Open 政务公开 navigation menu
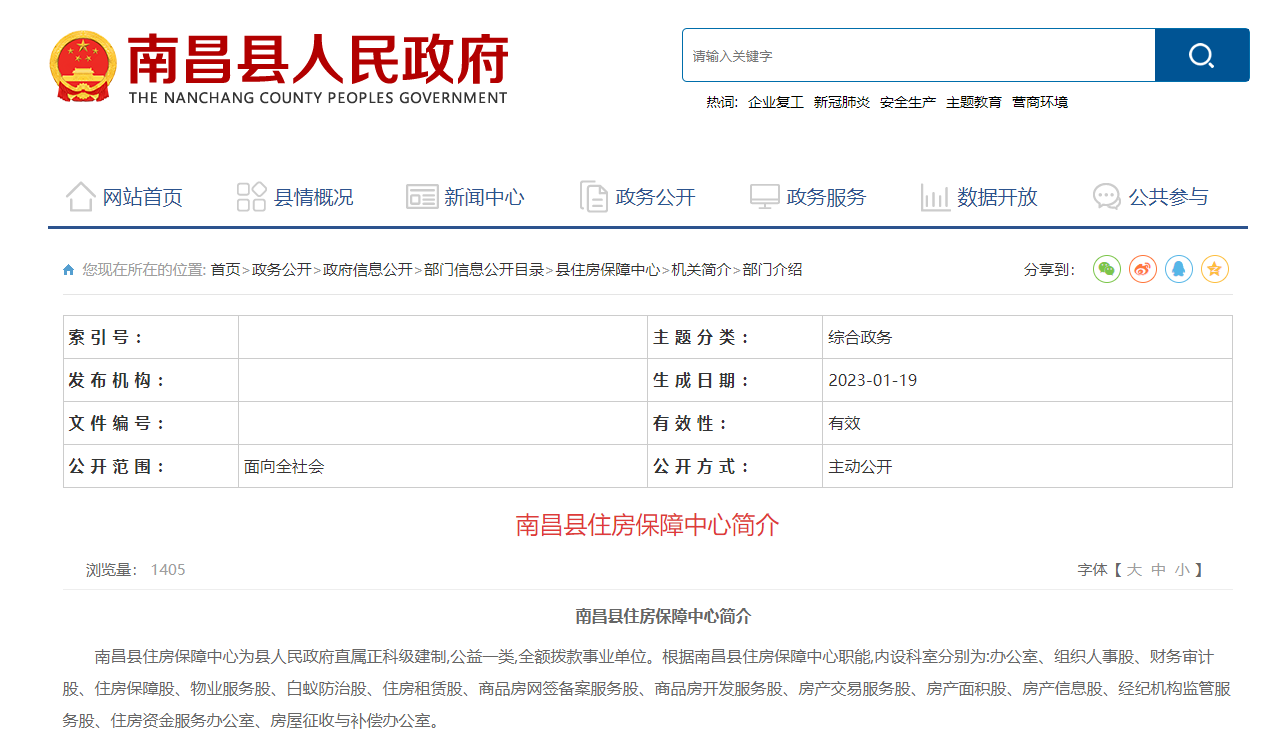The width and height of the screenshot is (1288, 740). point(637,197)
